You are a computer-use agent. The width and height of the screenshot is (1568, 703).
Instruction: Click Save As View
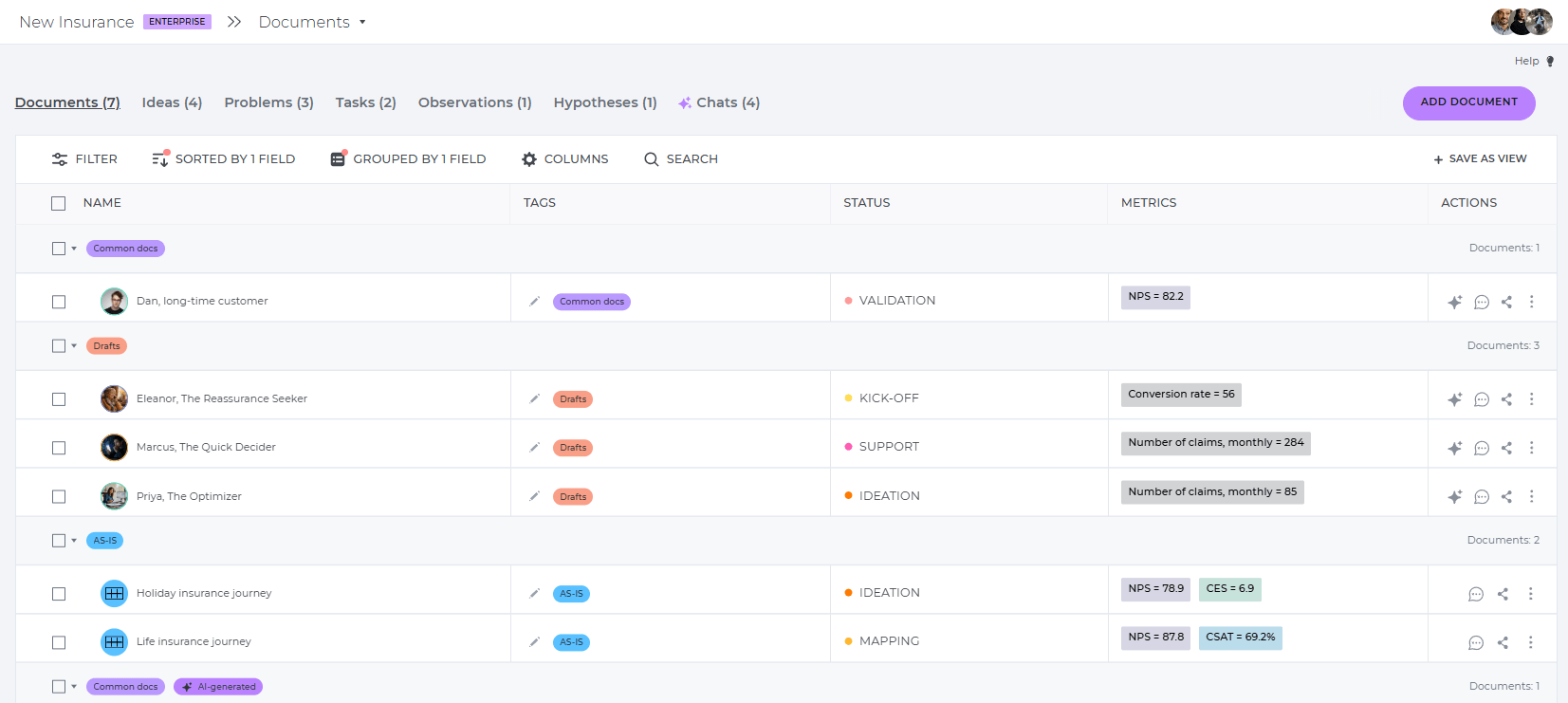[x=1480, y=159]
